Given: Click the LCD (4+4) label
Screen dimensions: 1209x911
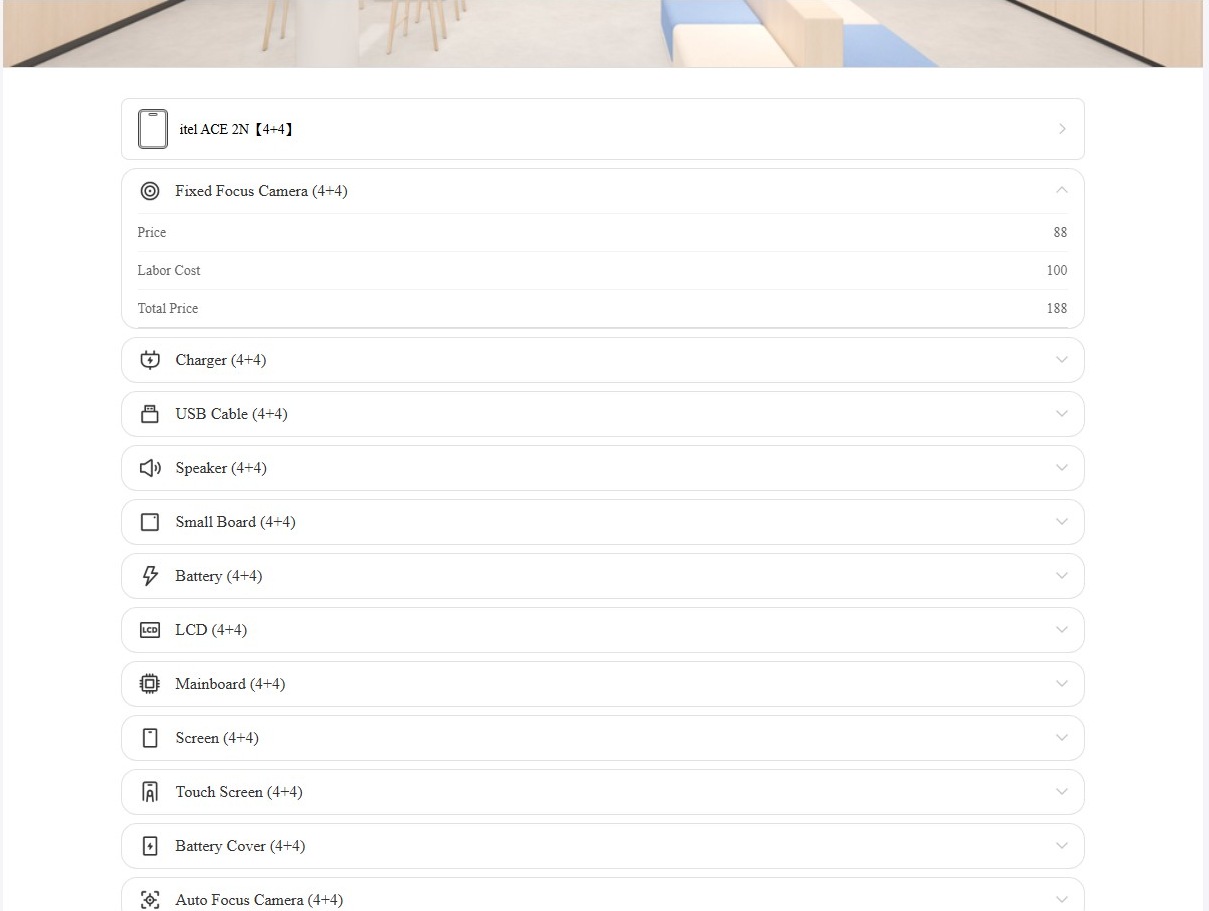Looking at the screenshot, I should click(211, 630).
